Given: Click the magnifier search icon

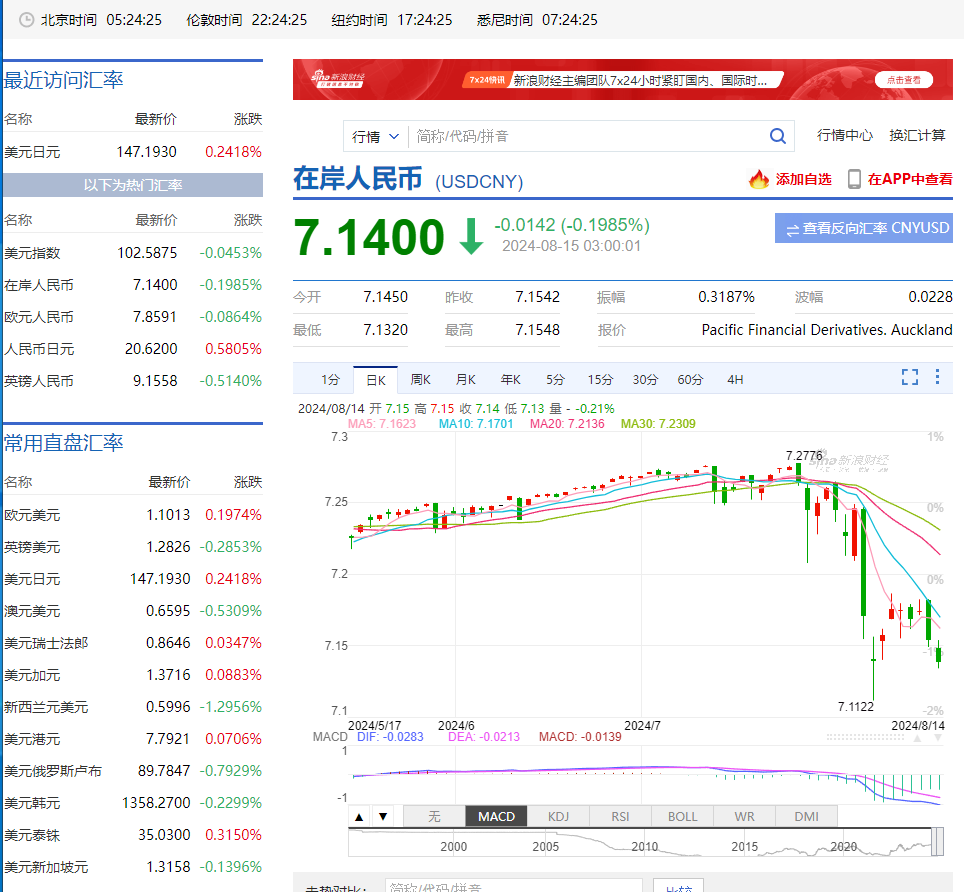Looking at the screenshot, I should coord(778,136).
